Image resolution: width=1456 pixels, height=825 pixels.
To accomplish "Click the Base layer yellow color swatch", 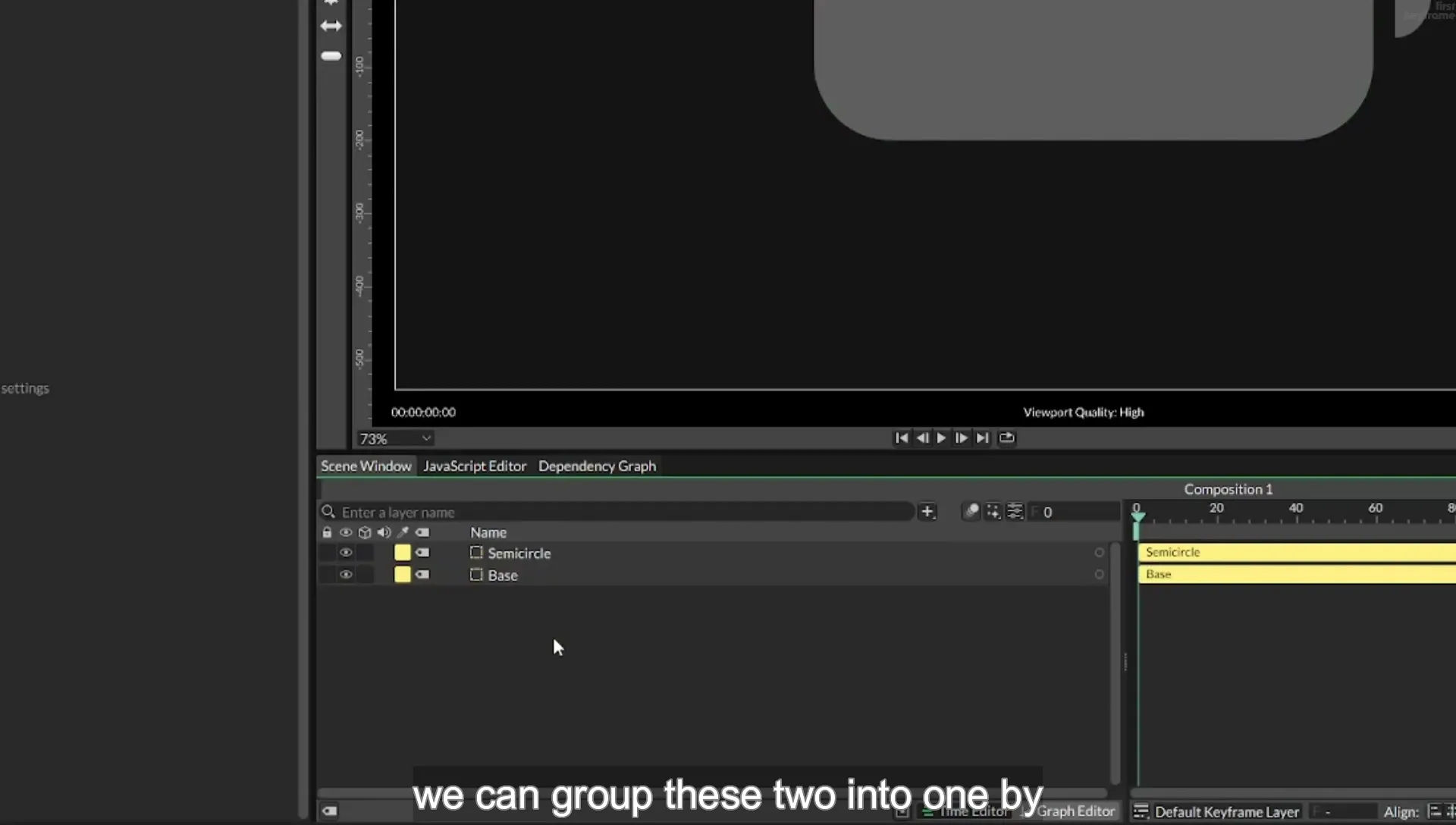I will 403,575.
